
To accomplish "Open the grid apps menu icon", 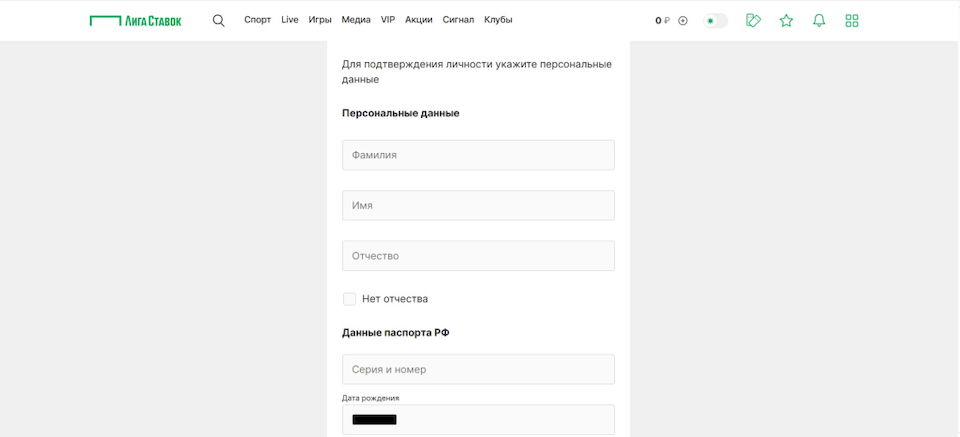I will point(852,20).
